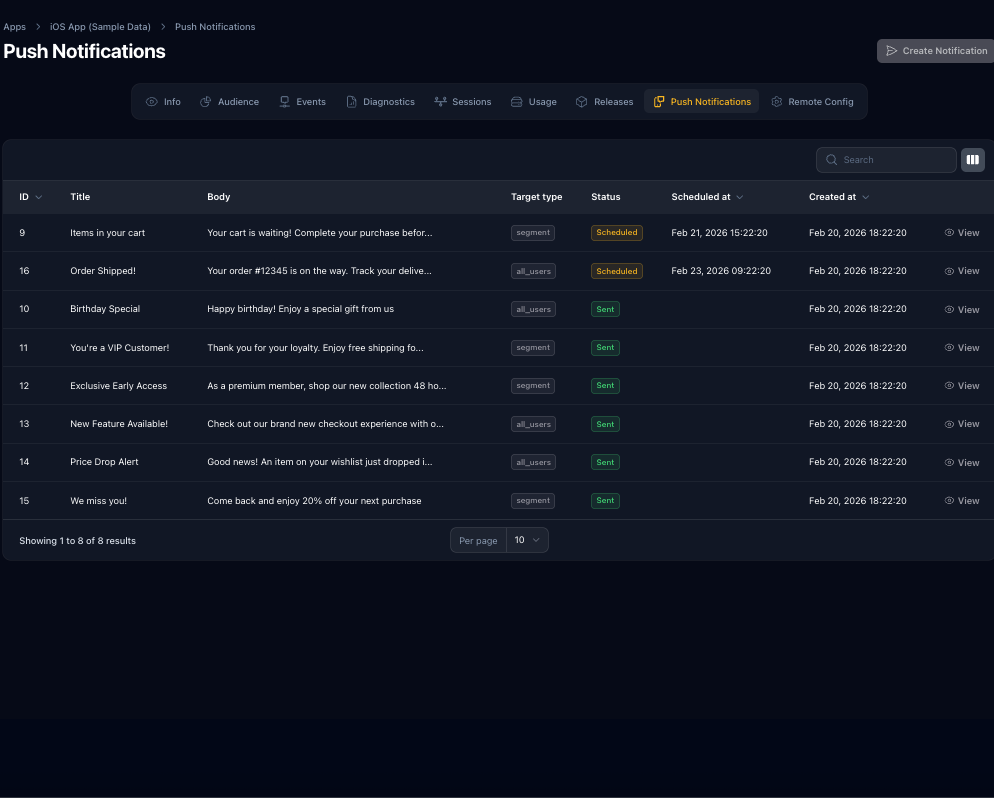This screenshot has height=798, width=994.
Task: Click the Audience pie chart icon
Action: (x=206, y=102)
